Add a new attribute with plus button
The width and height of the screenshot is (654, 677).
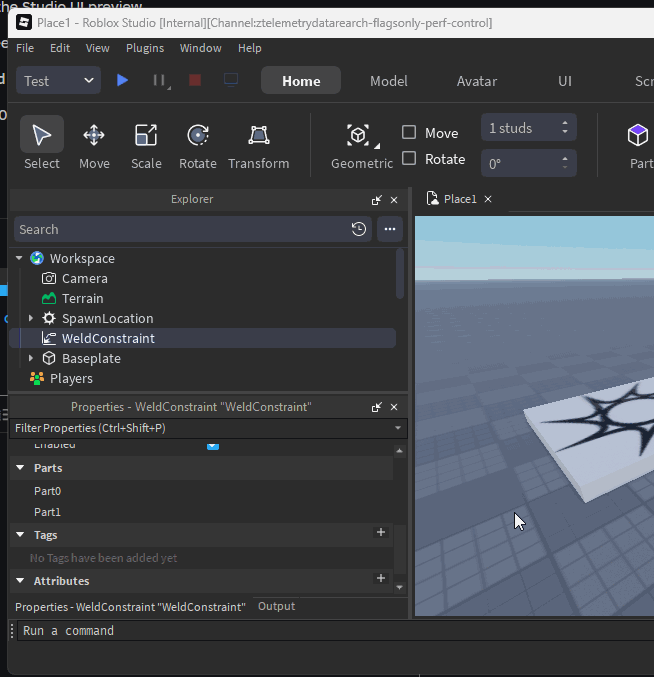[x=381, y=579]
